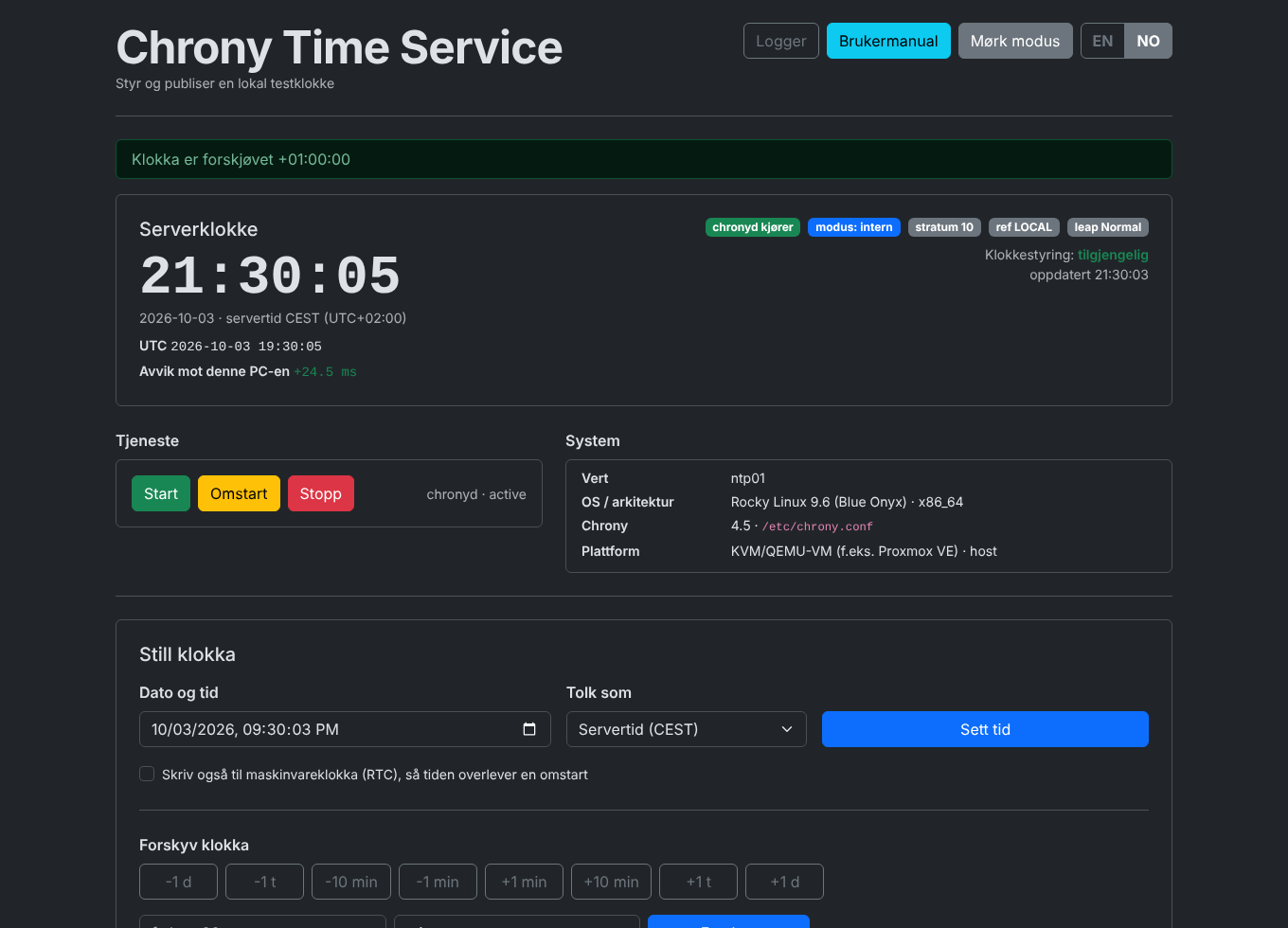Start the chronyd service
This screenshot has width=1288, height=928.
(x=161, y=493)
